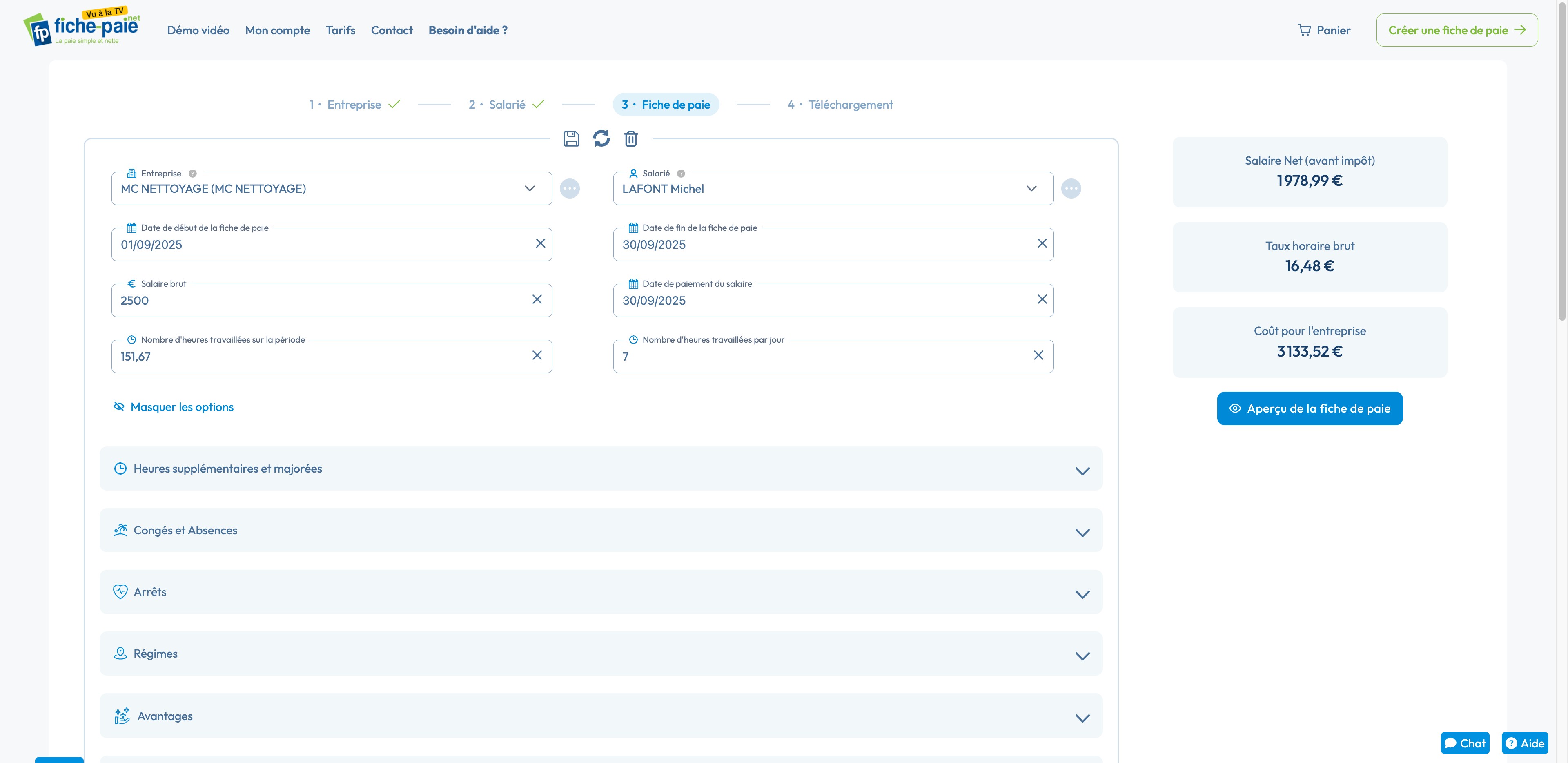1568x763 pixels.
Task: Open the Salarié more-options ellipsis button
Action: tap(1071, 189)
